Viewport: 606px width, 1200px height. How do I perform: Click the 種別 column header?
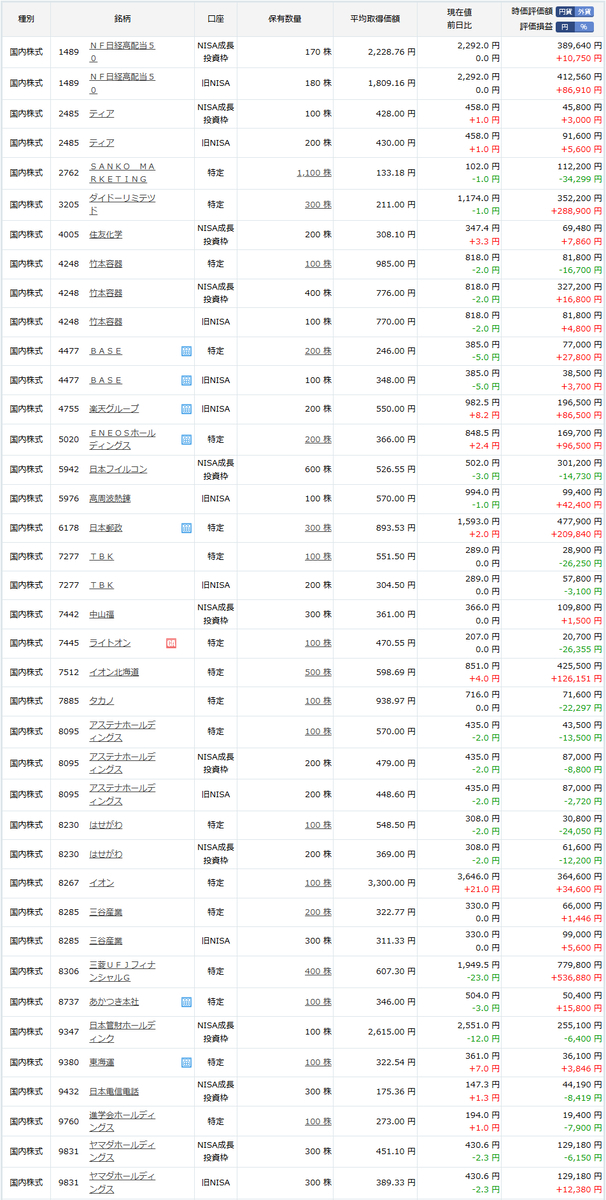coord(26,19)
